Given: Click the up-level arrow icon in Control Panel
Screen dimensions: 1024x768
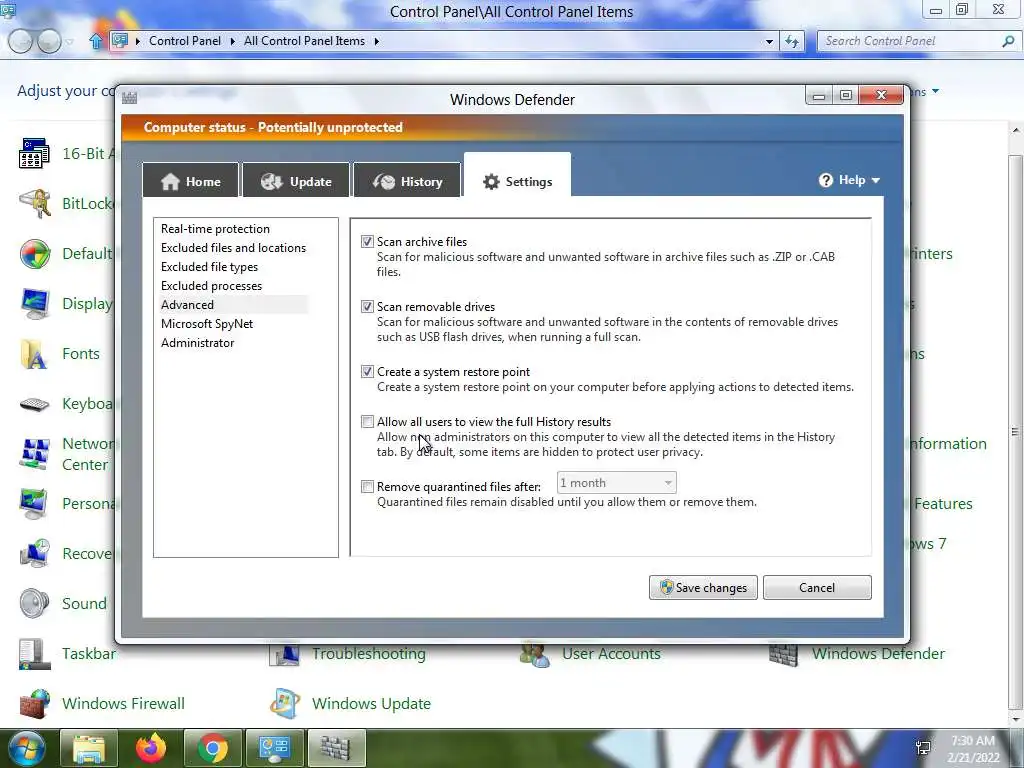Looking at the screenshot, I should coord(96,41).
